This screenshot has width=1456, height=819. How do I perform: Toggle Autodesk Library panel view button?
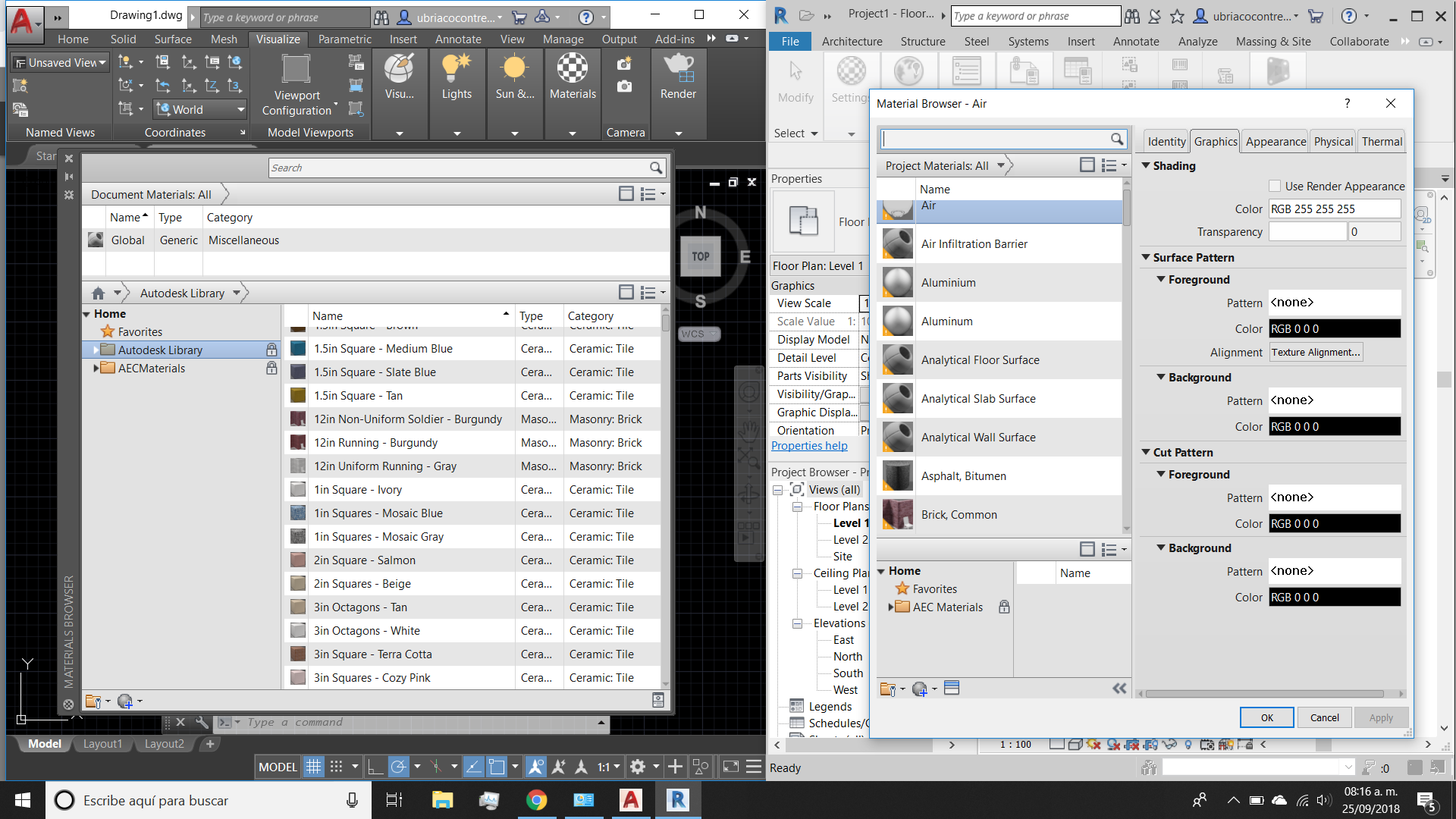pos(626,293)
